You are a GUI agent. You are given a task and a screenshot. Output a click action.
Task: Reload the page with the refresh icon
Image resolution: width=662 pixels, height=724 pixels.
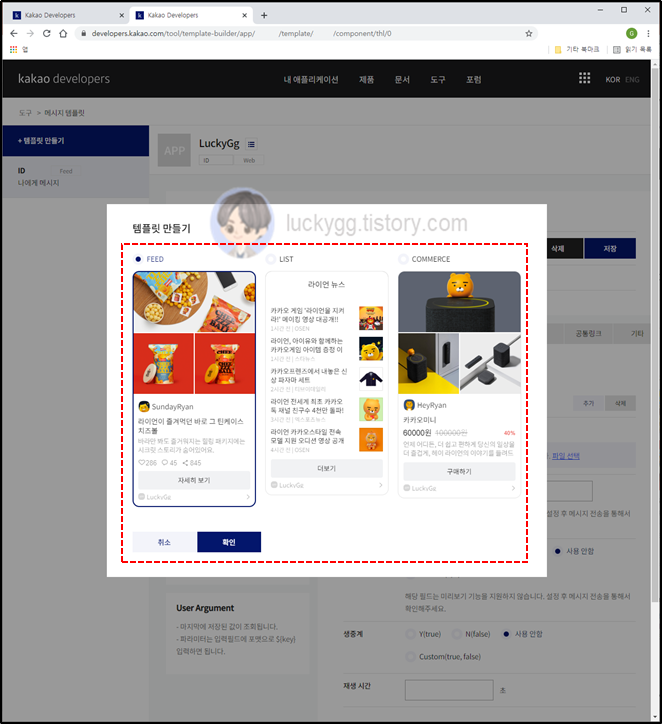click(47, 33)
